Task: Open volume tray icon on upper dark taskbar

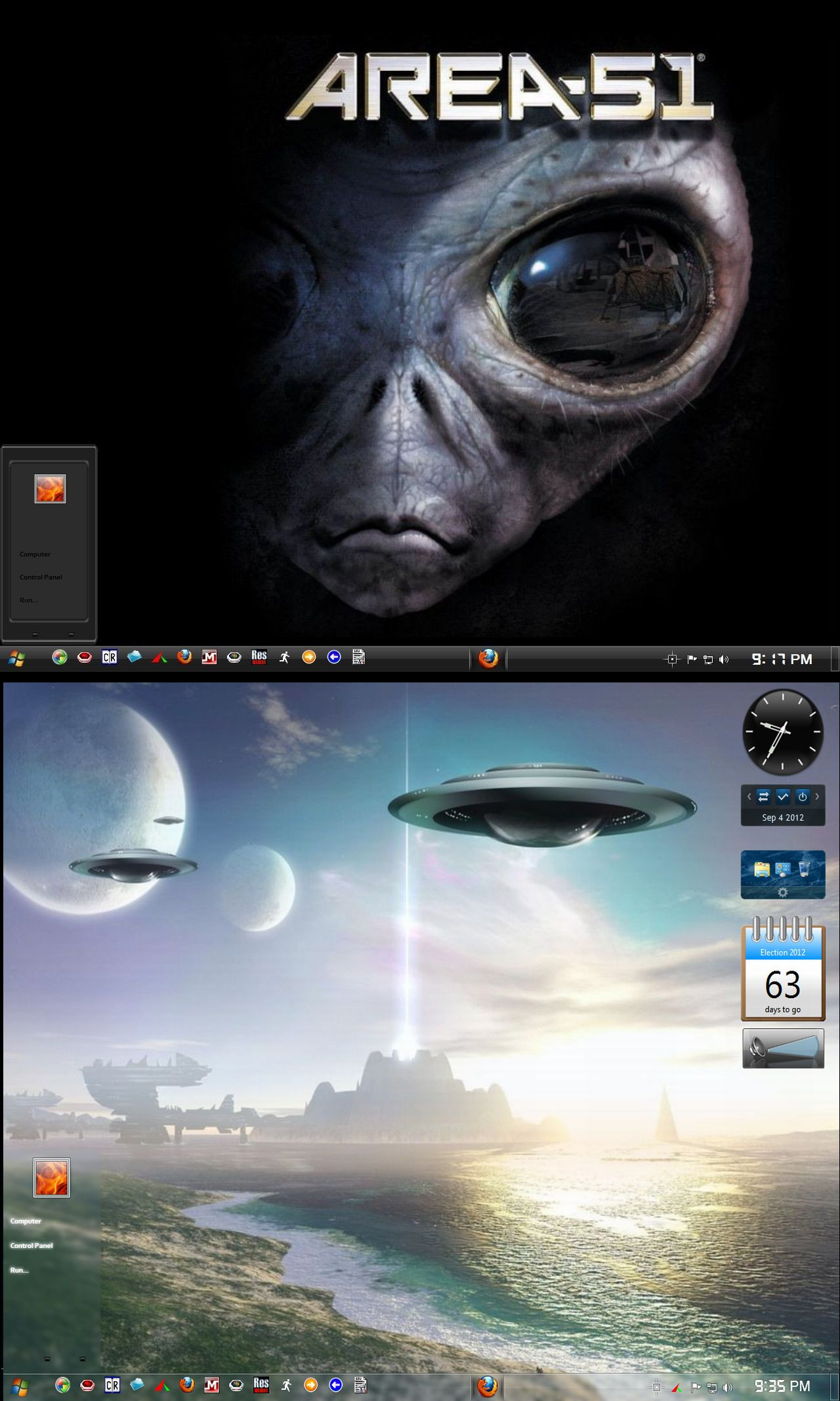Action: pyautogui.click(x=724, y=659)
